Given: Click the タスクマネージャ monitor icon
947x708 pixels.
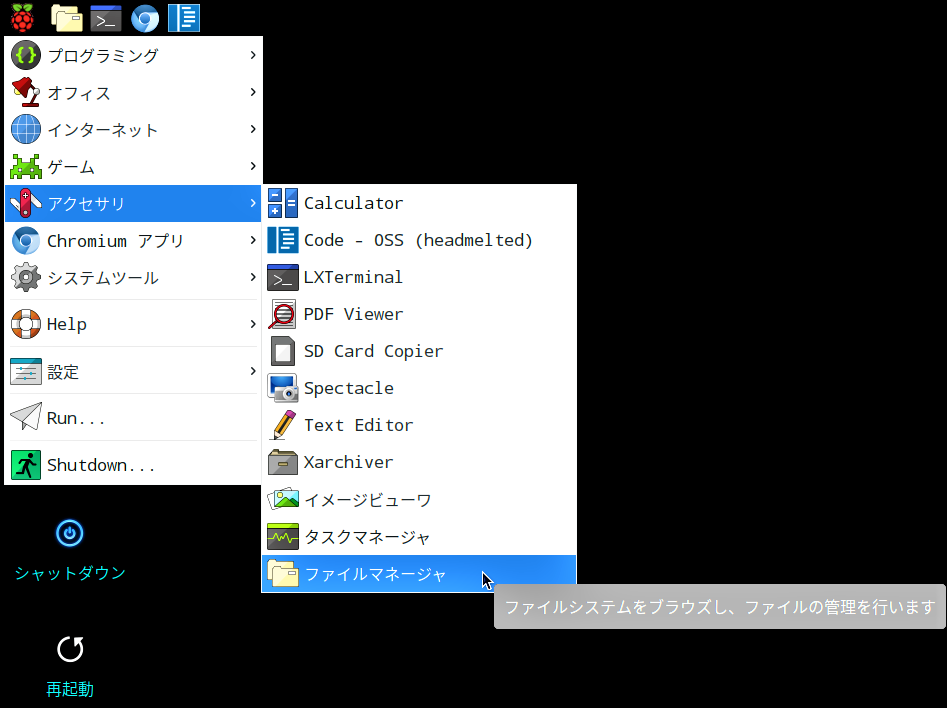Looking at the screenshot, I should pos(283,536).
